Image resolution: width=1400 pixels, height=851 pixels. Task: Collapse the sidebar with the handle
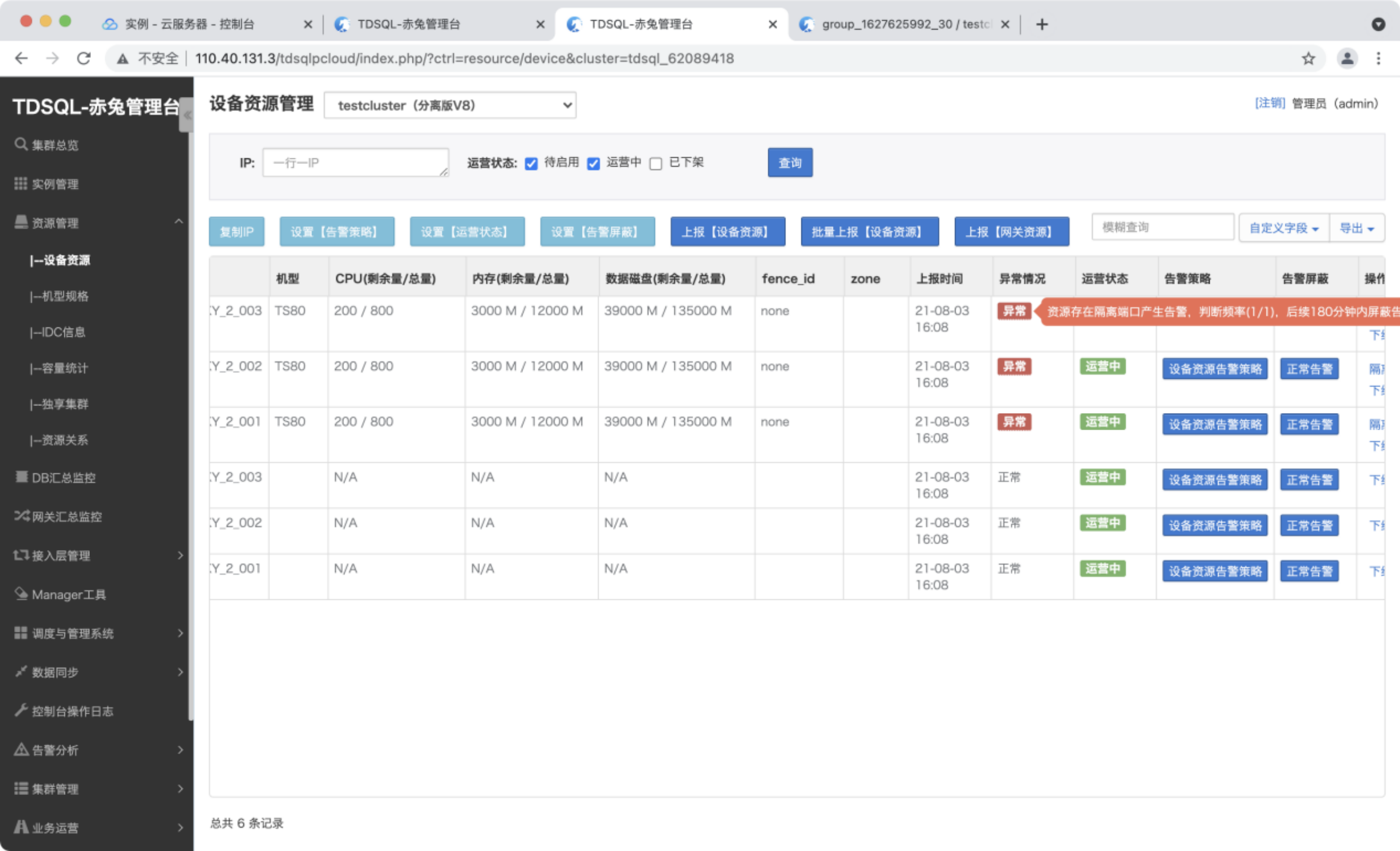pyautogui.click(x=186, y=115)
